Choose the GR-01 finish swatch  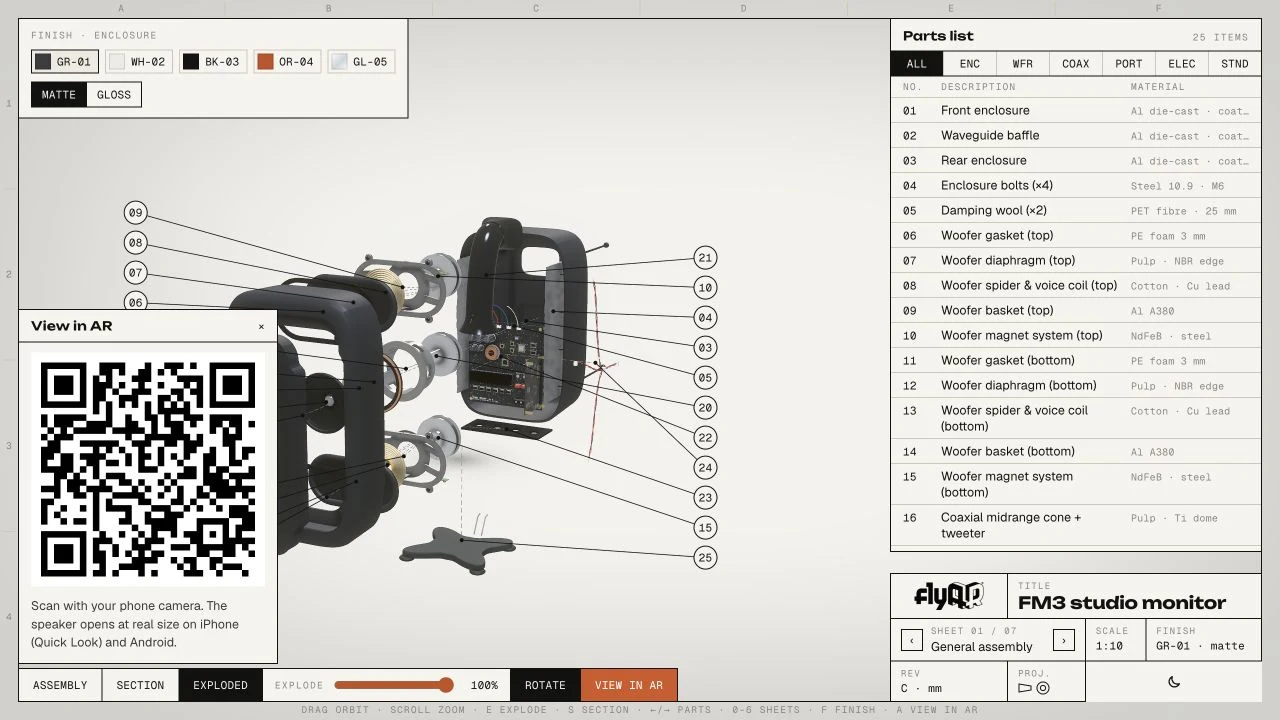(x=65, y=62)
